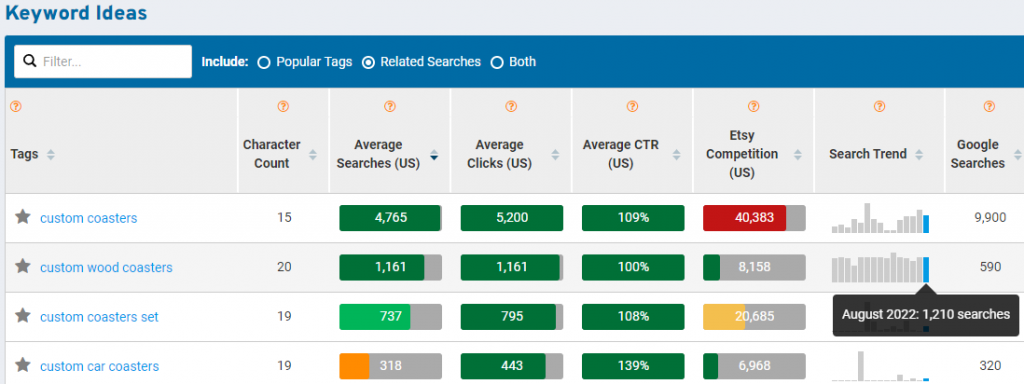Sort table by Character Count
The image size is (1024, 384).
[x=313, y=155]
